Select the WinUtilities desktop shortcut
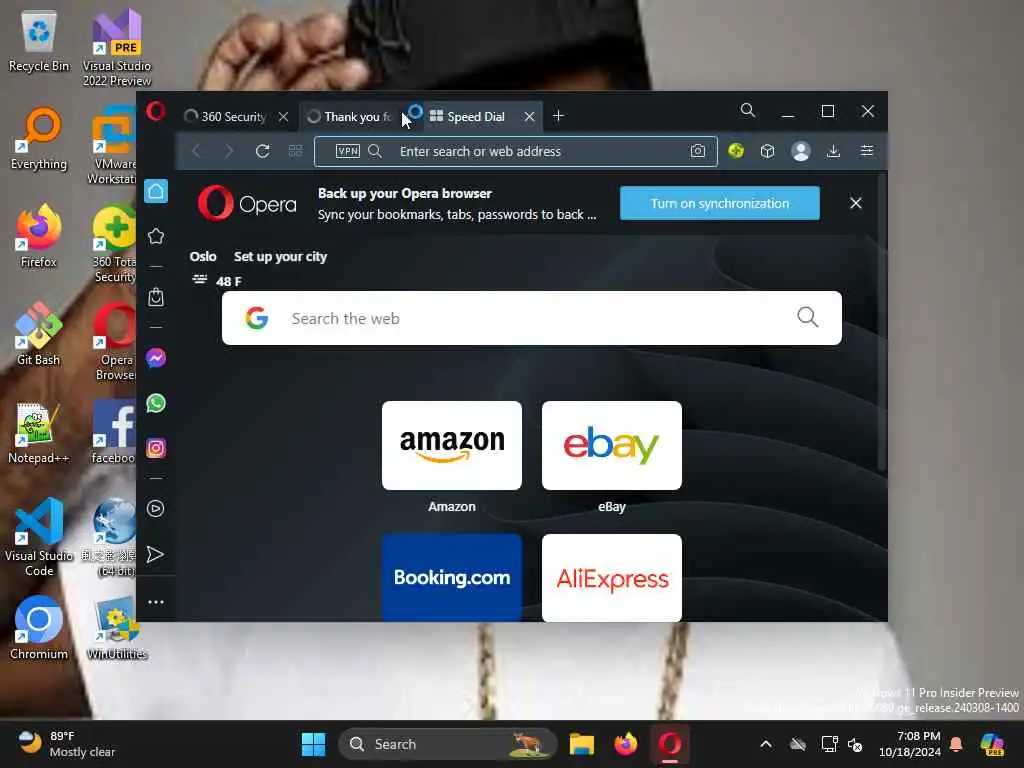The width and height of the screenshot is (1024, 768). point(117,628)
